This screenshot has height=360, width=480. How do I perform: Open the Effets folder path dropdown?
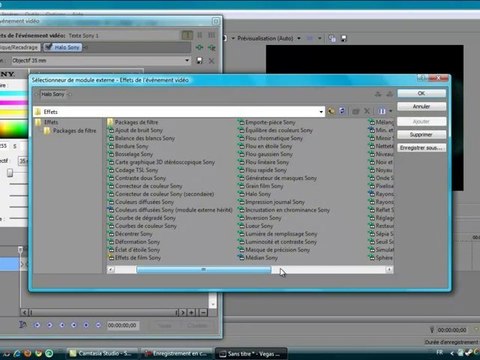pos(321,112)
